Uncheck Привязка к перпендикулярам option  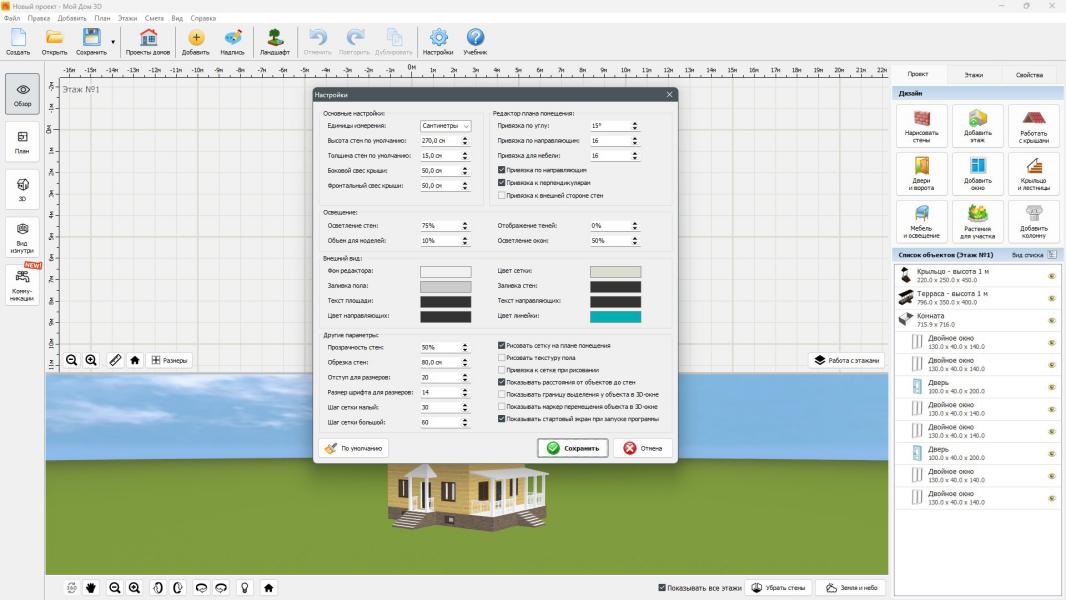(501, 183)
